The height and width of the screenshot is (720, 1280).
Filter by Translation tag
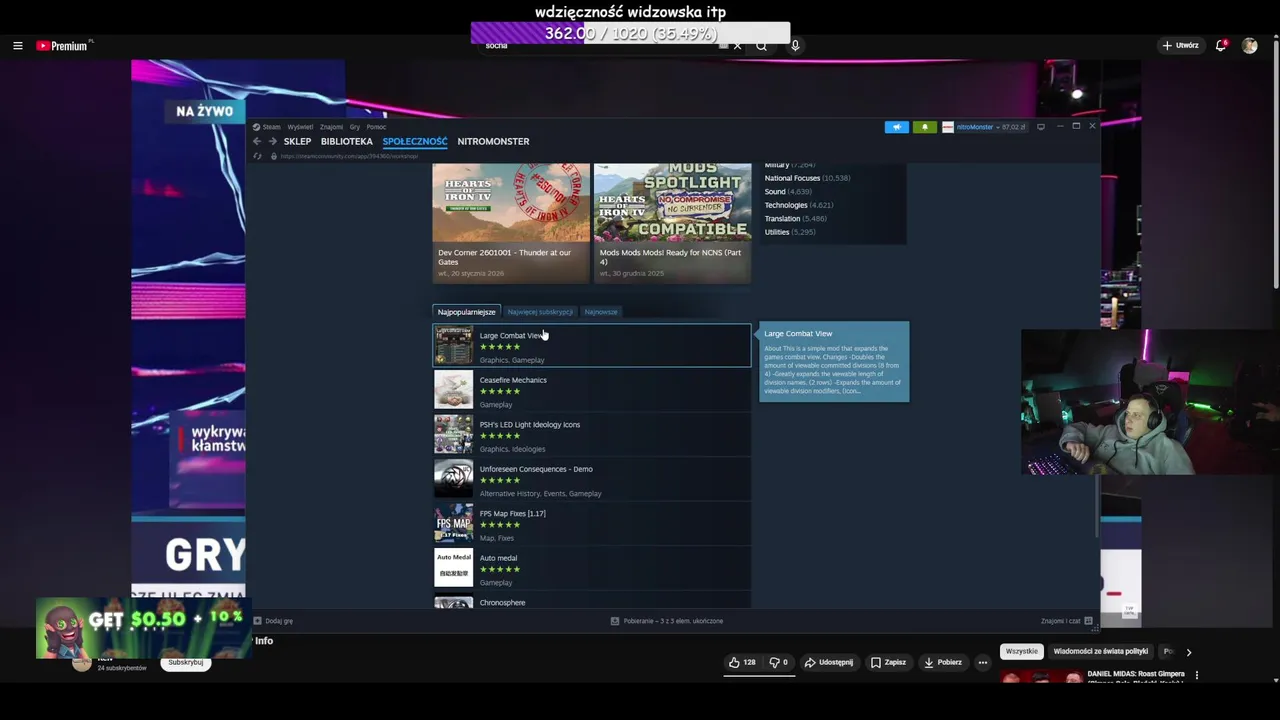tap(796, 218)
